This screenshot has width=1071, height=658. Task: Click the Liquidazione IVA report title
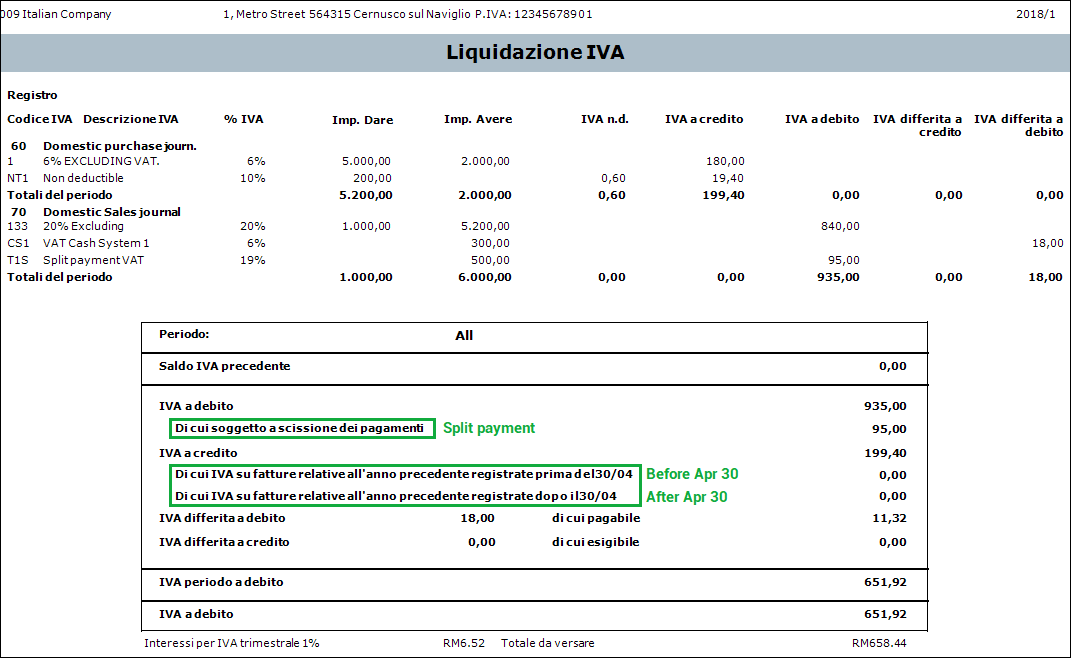(x=535, y=53)
